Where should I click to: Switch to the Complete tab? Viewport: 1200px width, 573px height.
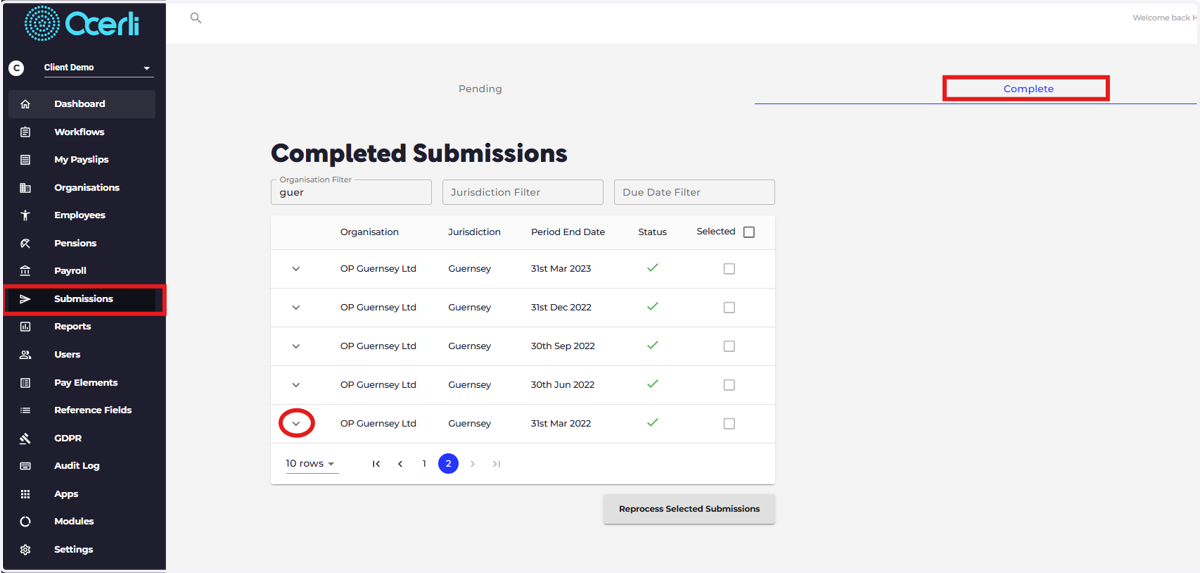[x=1028, y=89]
